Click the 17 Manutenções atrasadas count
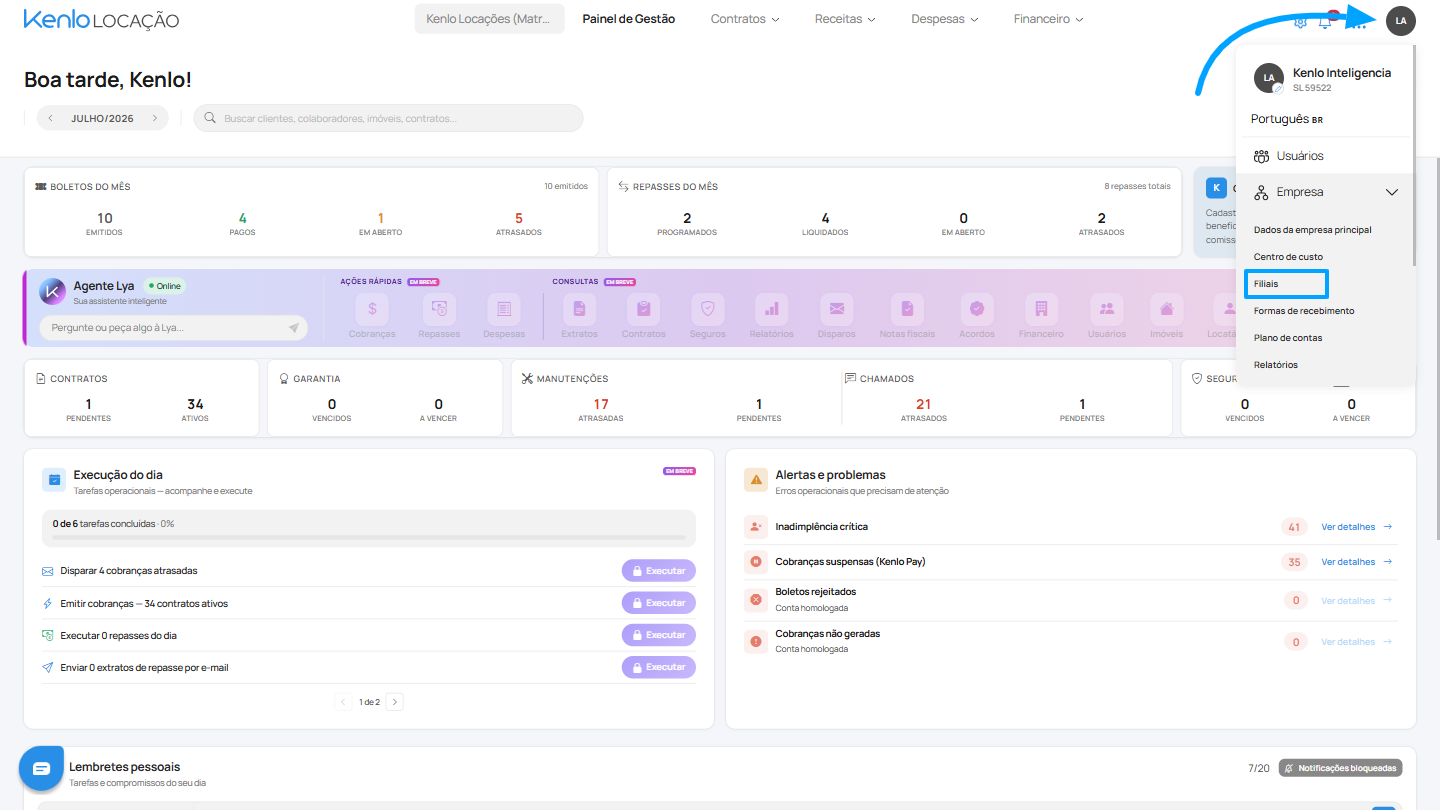 point(600,404)
